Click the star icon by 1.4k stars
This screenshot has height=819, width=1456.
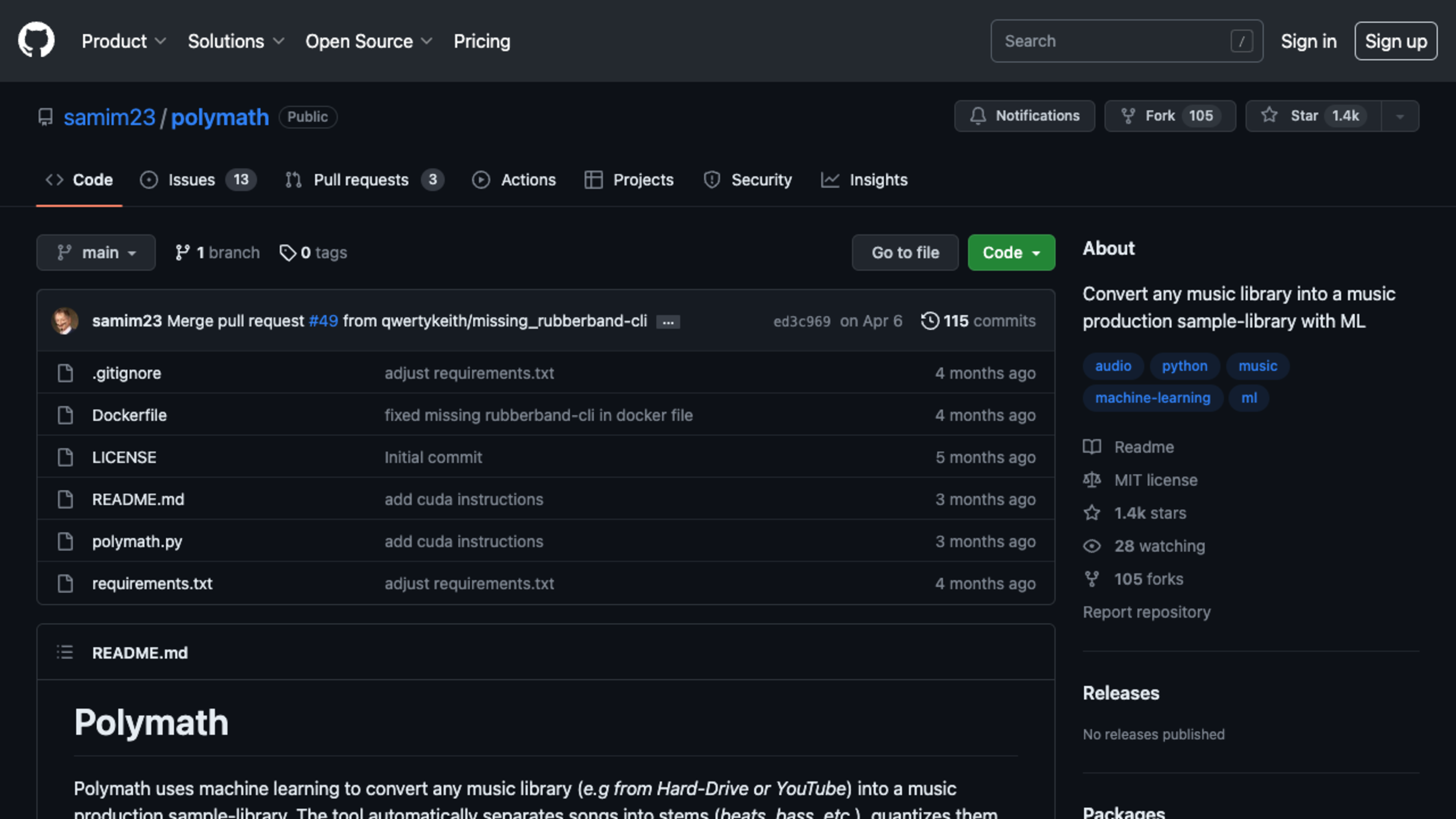[x=1092, y=513]
